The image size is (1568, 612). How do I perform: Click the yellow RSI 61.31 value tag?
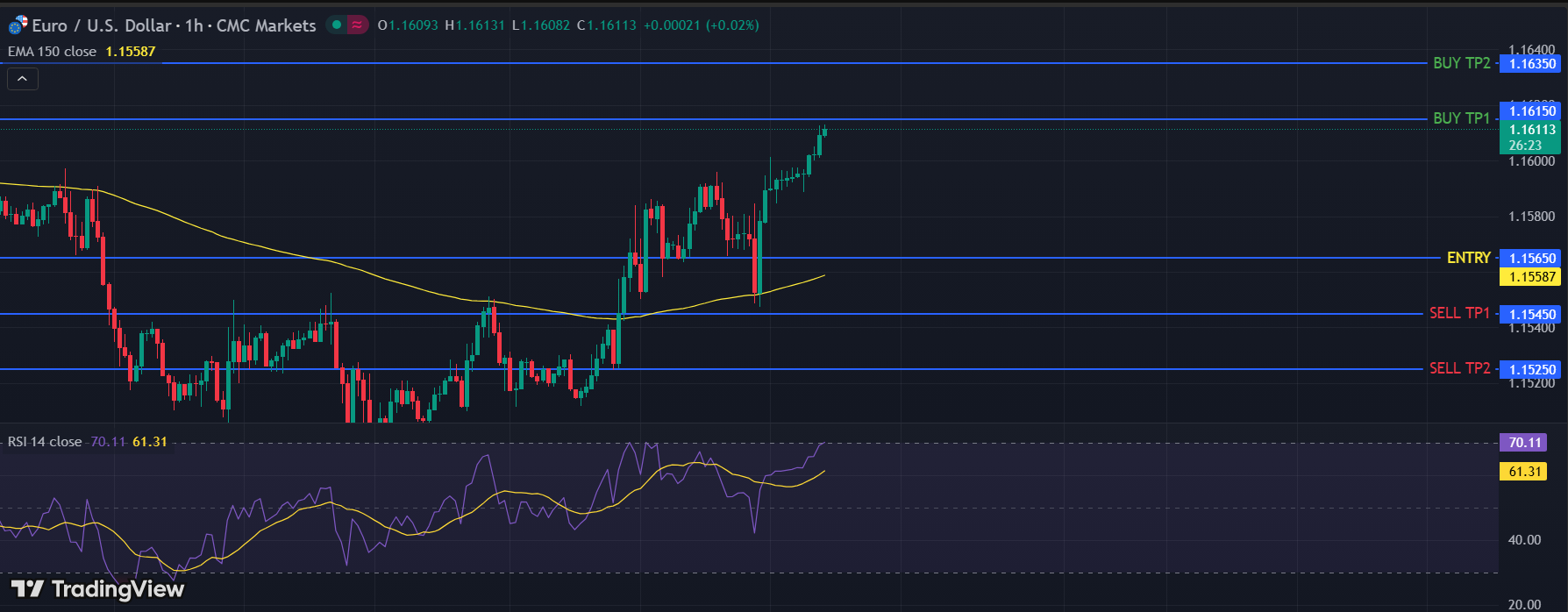click(1524, 472)
